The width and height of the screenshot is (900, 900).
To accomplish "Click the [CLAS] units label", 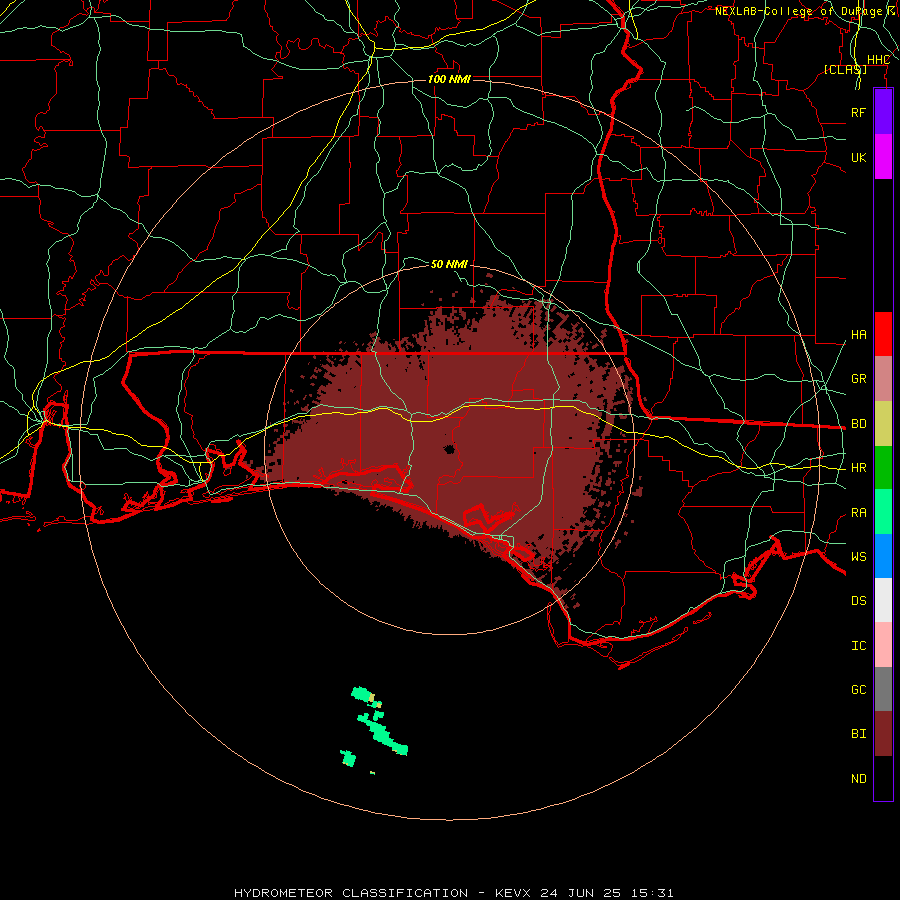I will (x=845, y=69).
